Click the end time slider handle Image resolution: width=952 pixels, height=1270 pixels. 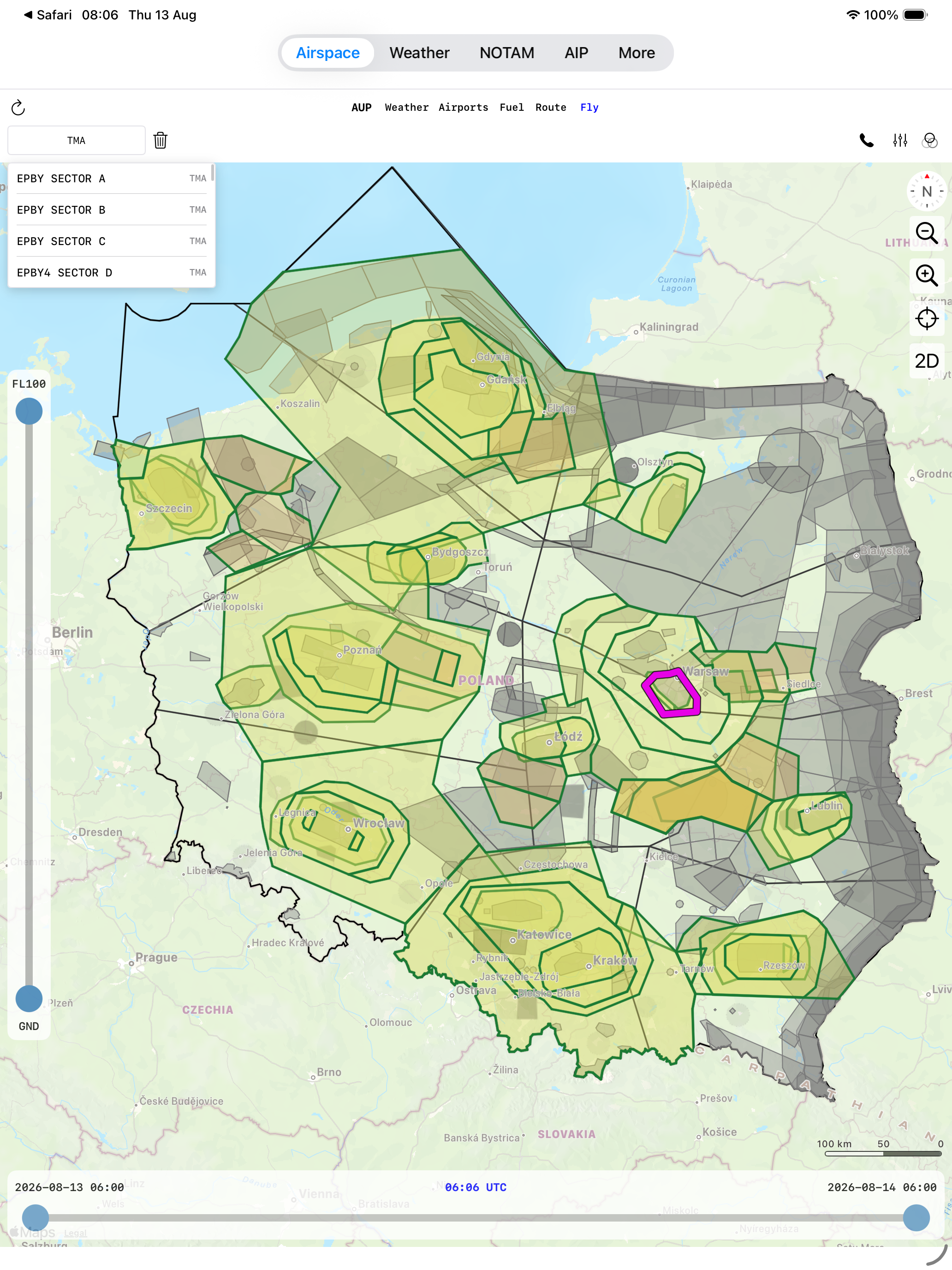[916, 1217]
